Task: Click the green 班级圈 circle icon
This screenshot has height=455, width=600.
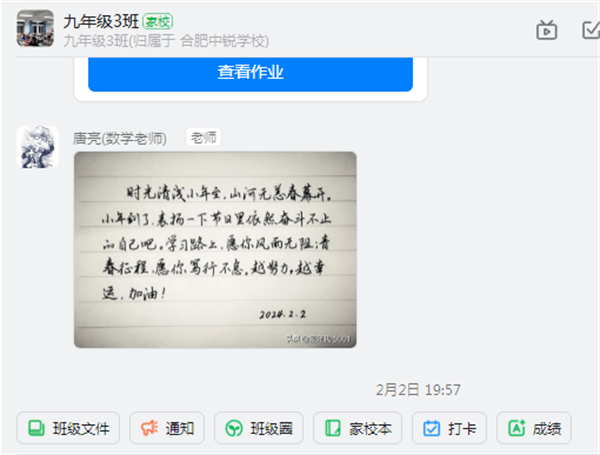Action: (x=234, y=428)
